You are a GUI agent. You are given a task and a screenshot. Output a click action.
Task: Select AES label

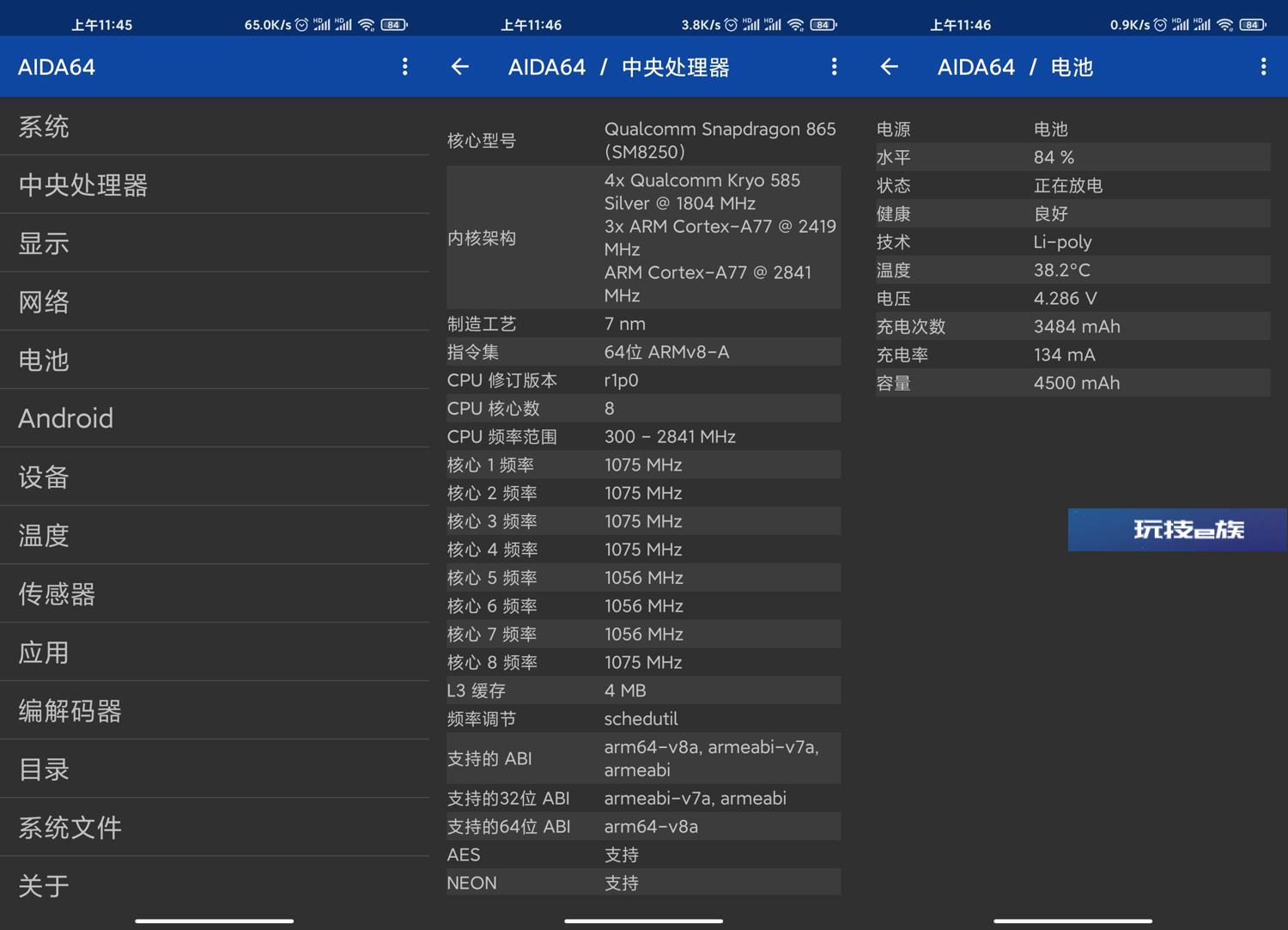[x=463, y=855]
